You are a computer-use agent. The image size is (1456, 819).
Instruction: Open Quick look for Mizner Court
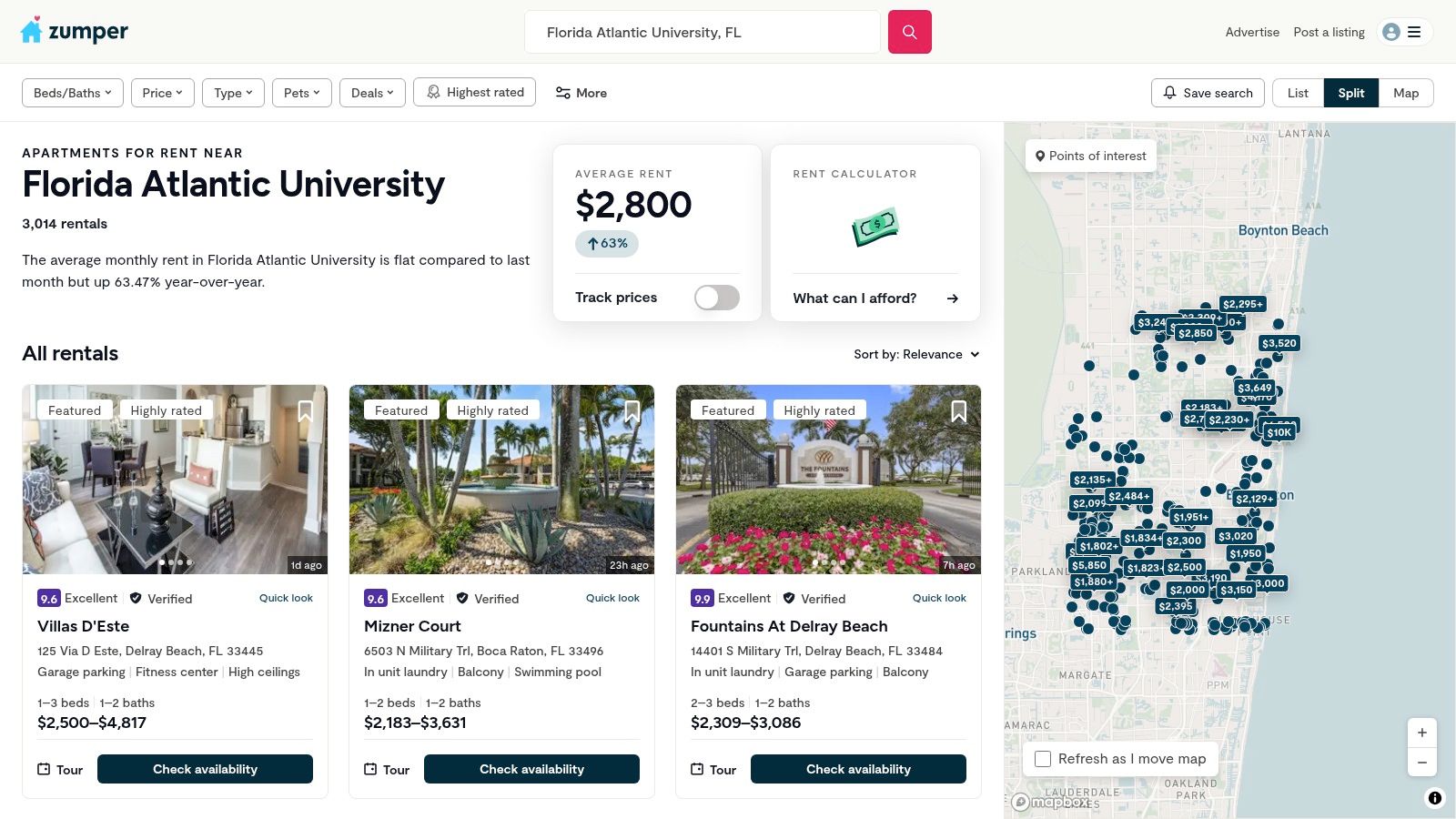tap(612, 598)
